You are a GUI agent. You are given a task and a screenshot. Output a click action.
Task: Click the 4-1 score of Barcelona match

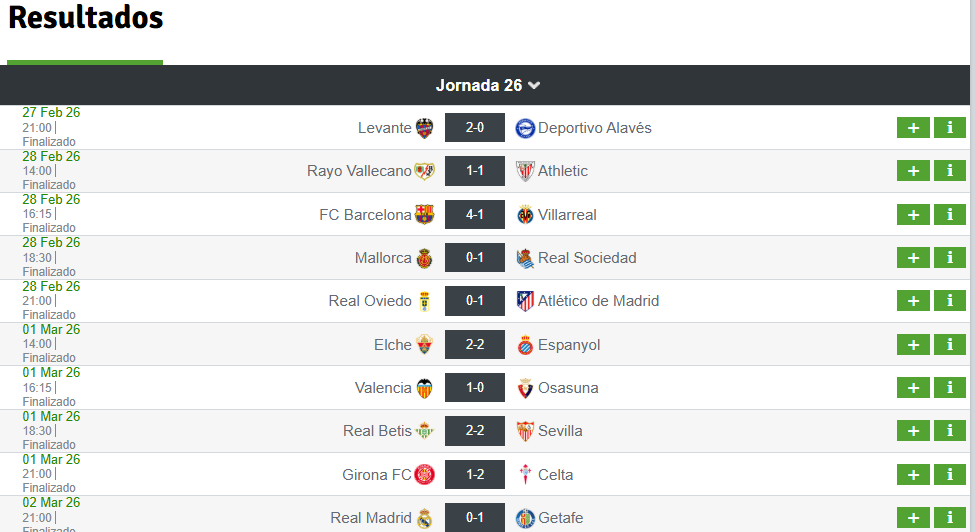(x=475, y=215)
